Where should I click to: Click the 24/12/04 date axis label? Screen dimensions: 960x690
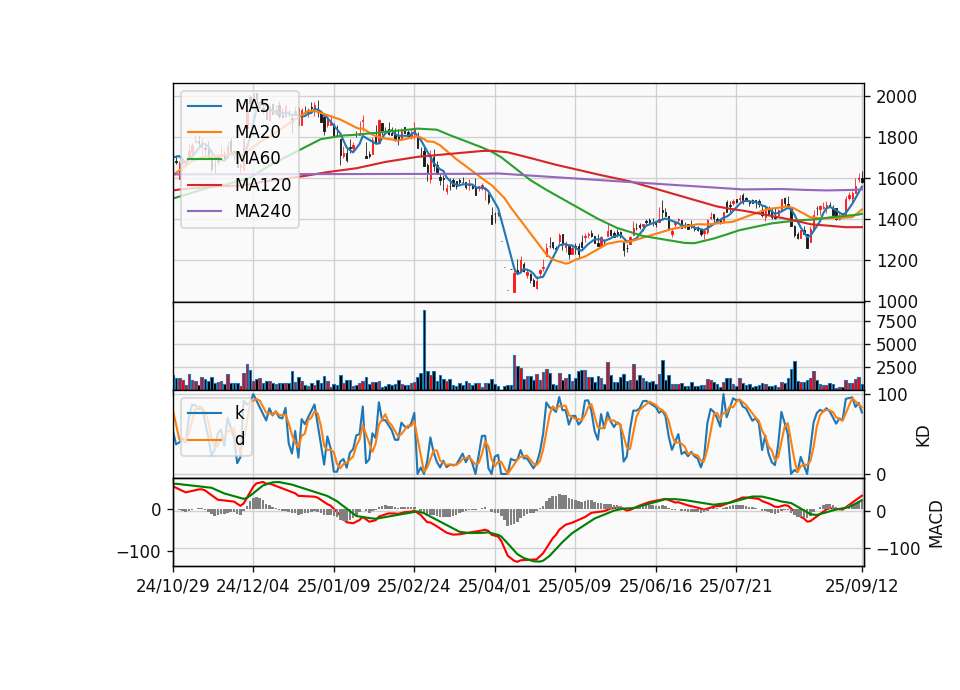253,586
